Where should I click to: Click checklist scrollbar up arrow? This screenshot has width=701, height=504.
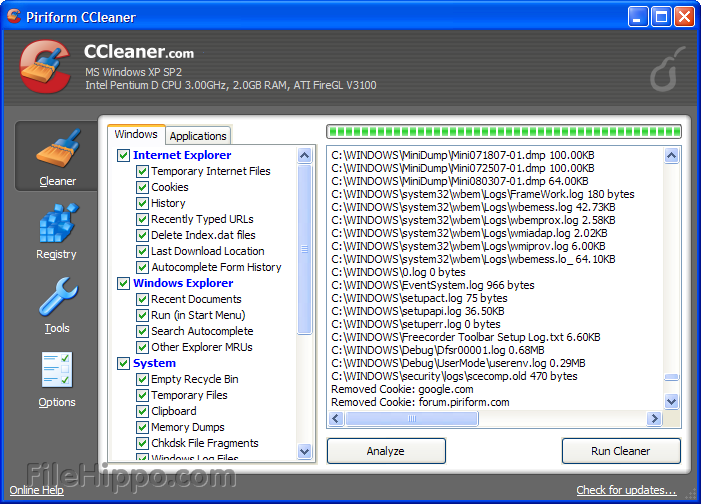click(304, 156)
